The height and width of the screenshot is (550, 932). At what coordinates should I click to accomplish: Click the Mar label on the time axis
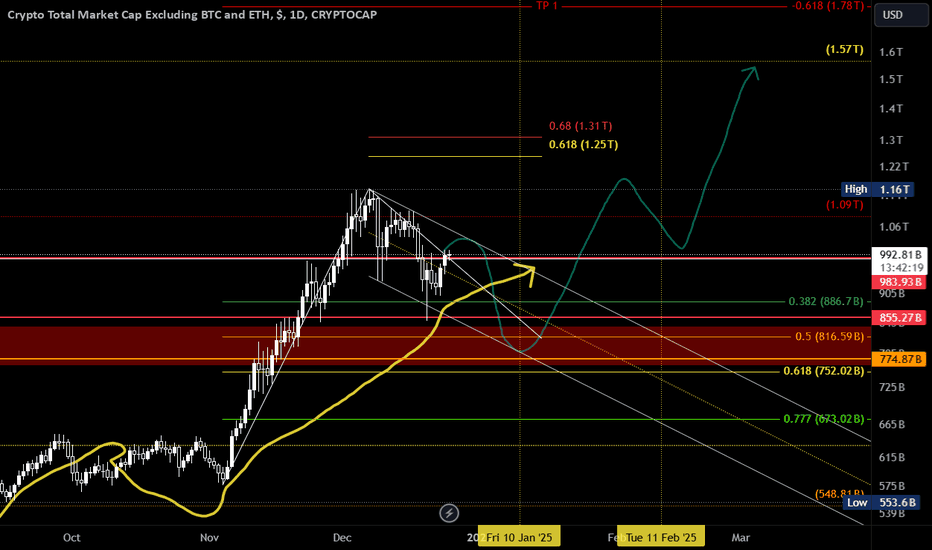(741, 538)
